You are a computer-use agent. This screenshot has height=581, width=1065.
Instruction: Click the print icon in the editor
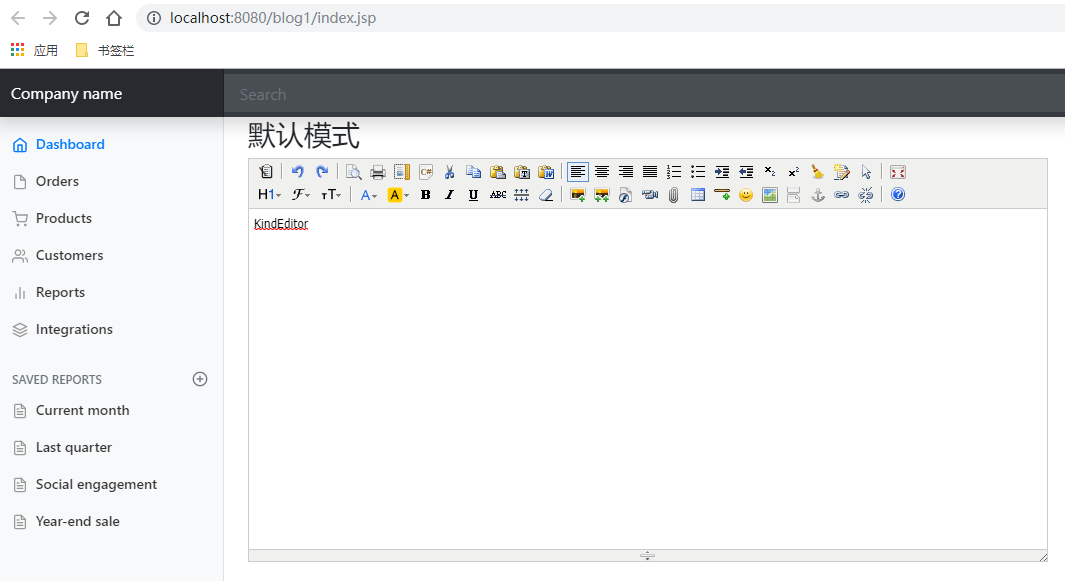(x=377, y=171)
